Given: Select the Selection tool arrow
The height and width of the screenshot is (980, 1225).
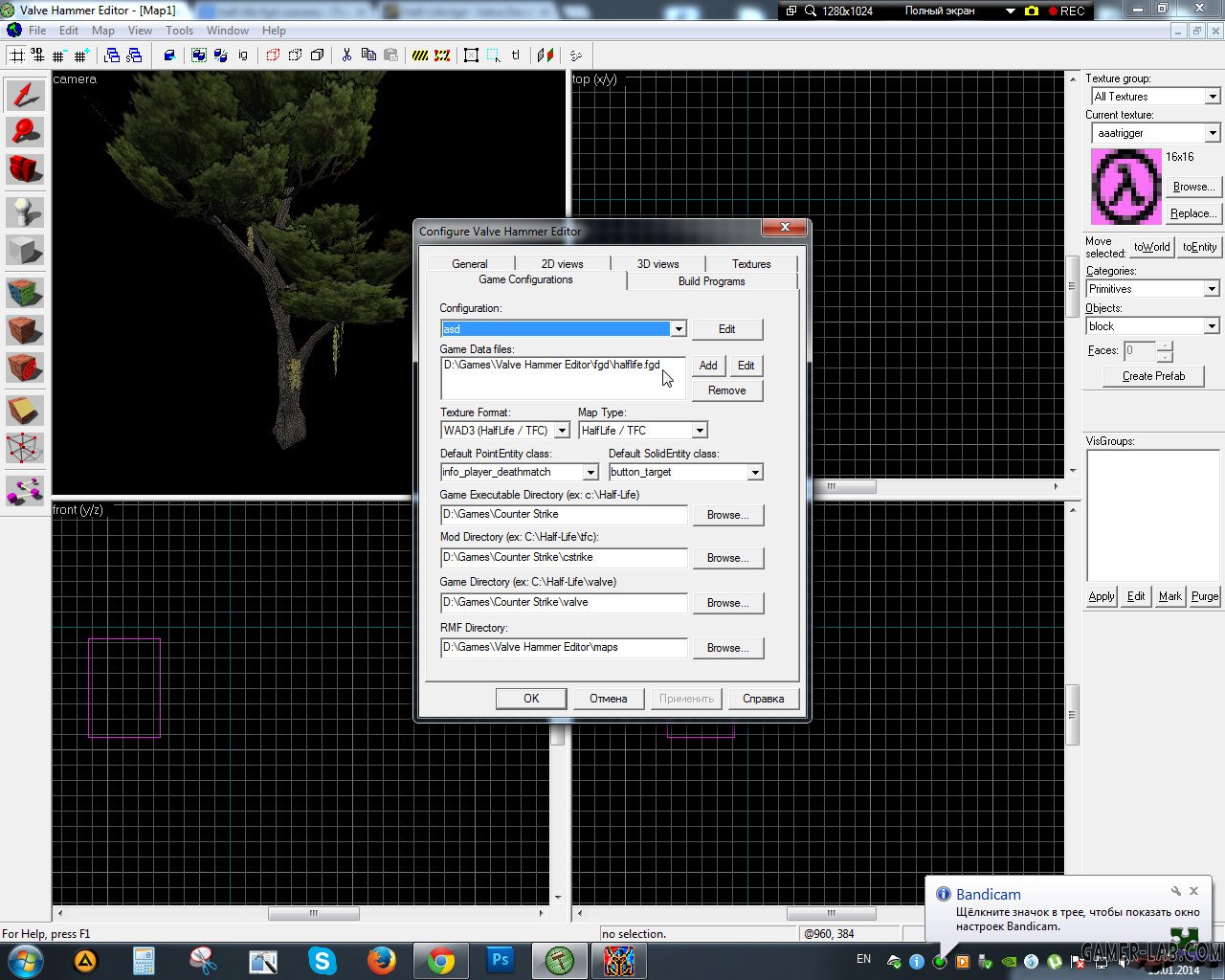Looking at the screenshot, I should (x=25, y=95).
